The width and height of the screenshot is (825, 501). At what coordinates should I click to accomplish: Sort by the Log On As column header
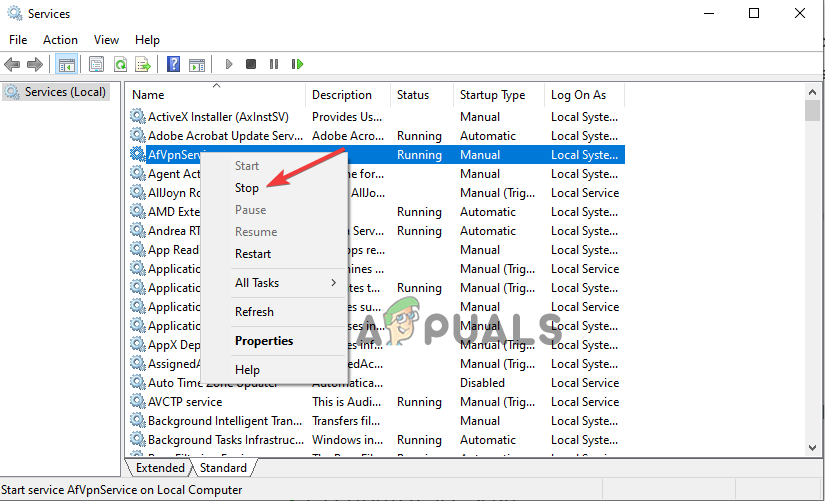click(584, 95)
